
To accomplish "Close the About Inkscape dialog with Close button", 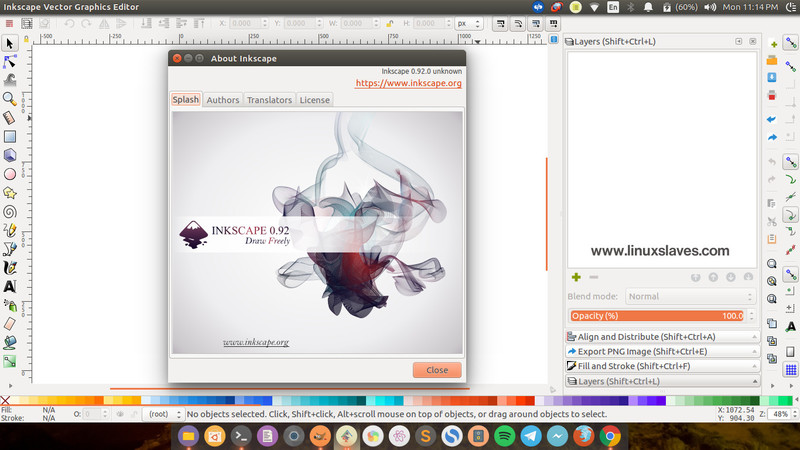I will coord(437,370).
